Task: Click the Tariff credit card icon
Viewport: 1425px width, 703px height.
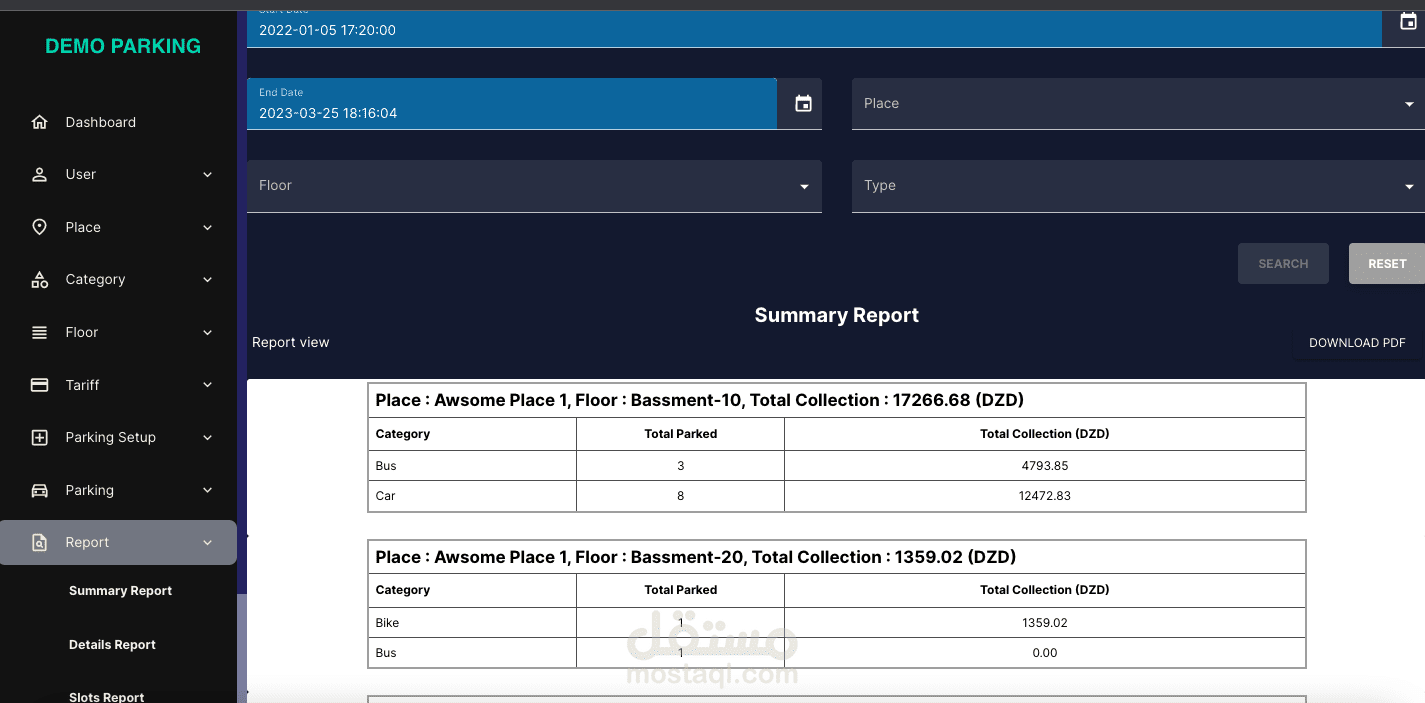Action: 40,385
